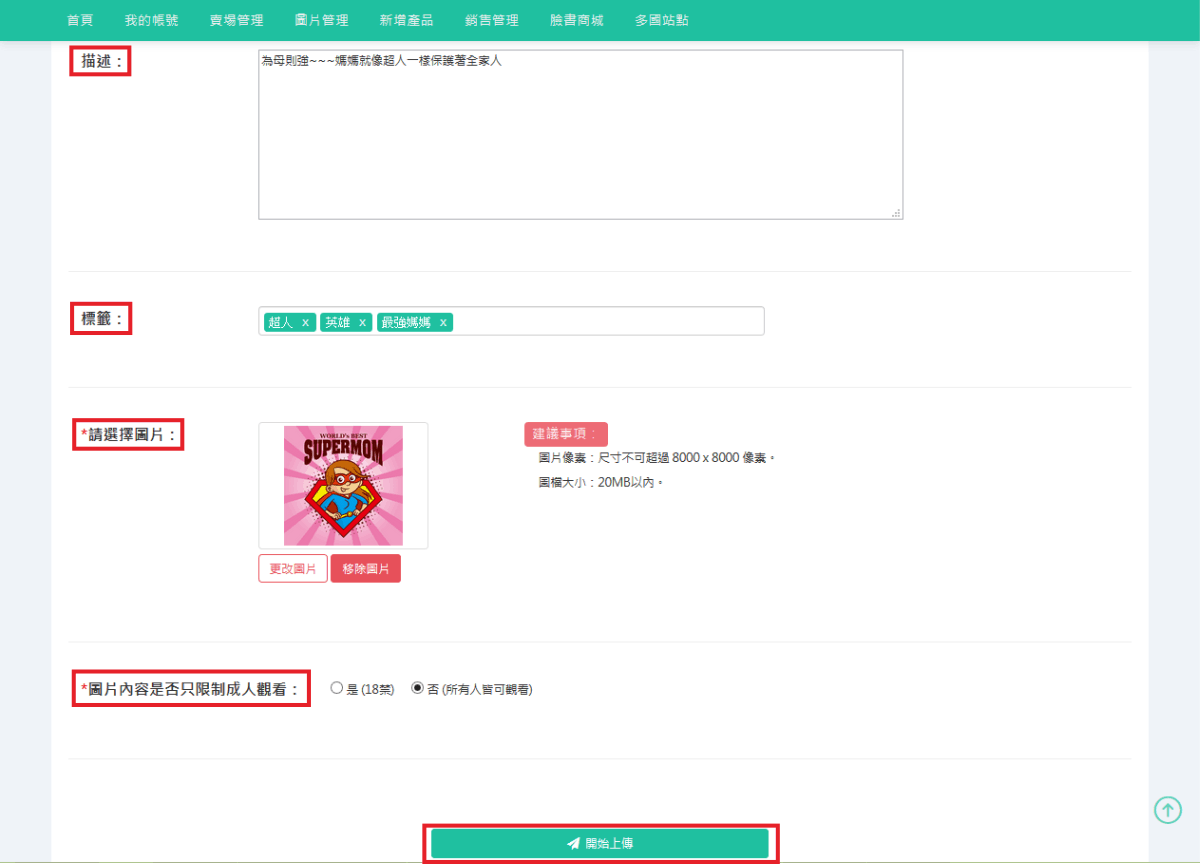1200x864 pixels.
Task: Remove the 英雄 tag via its x
Action: [x=362, y=323]
